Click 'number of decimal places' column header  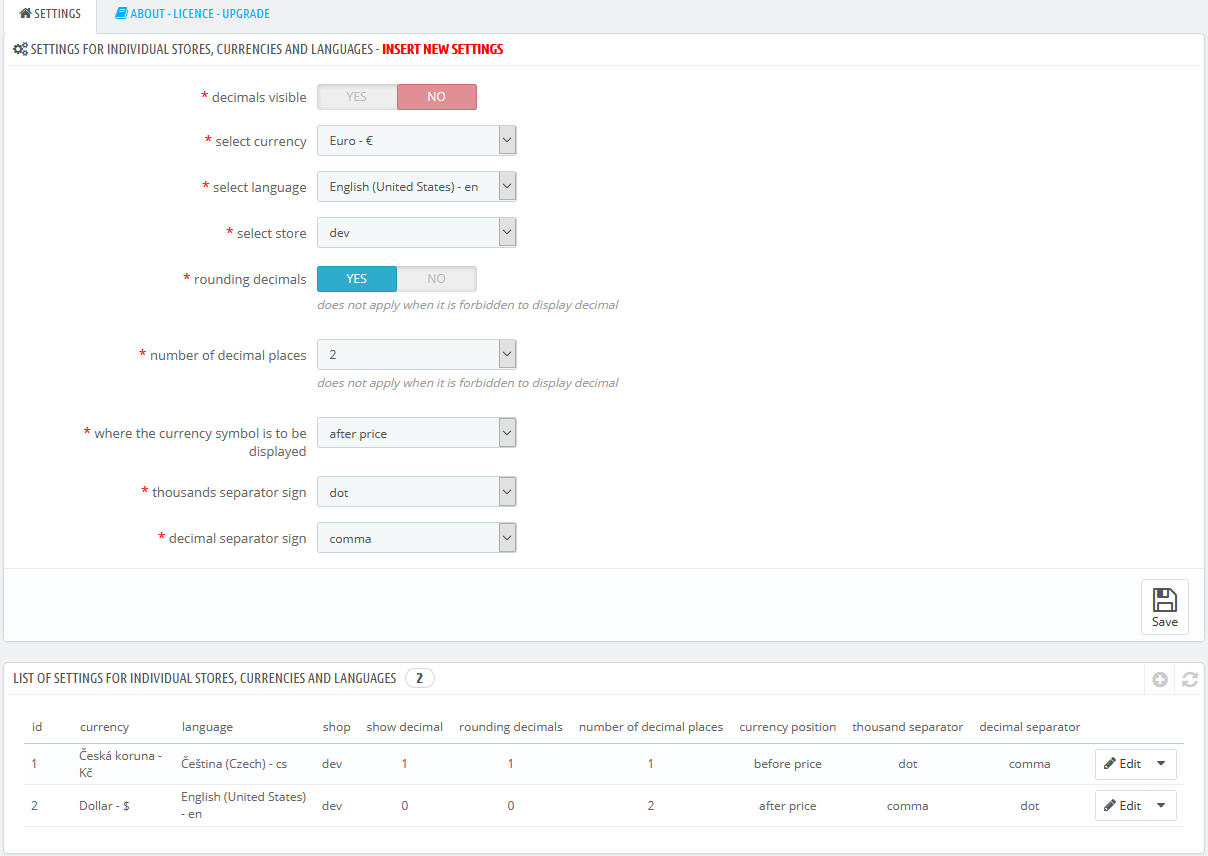[x=651, y=727]
